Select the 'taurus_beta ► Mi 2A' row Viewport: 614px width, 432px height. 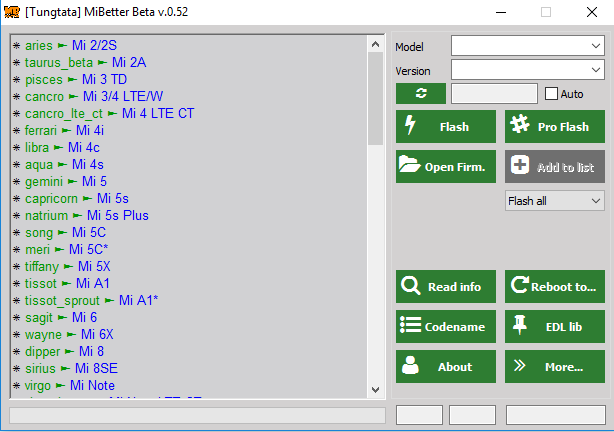point(189,62)
